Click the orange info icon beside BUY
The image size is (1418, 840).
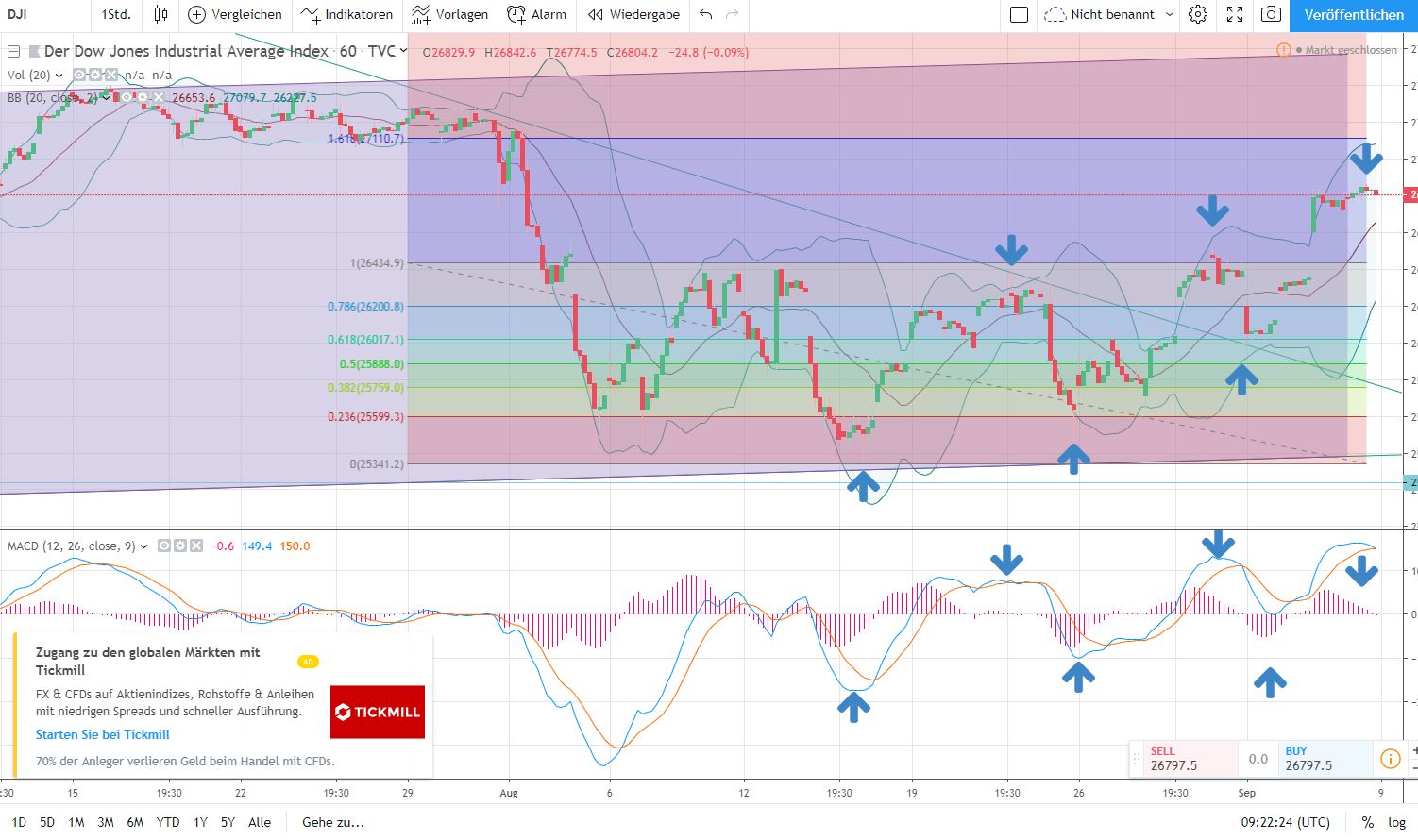point(1390,758)
